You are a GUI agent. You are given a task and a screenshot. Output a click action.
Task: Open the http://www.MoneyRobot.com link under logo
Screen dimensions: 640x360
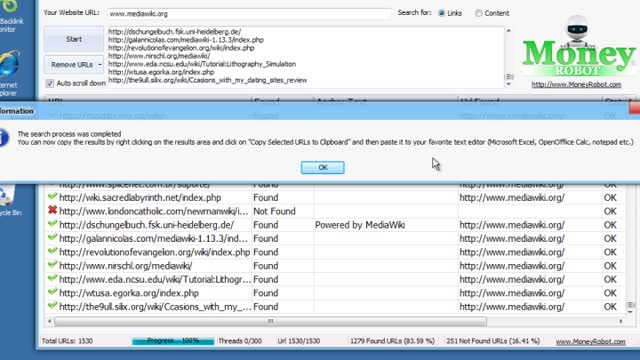pyautogui.click(x=576, y=84)
